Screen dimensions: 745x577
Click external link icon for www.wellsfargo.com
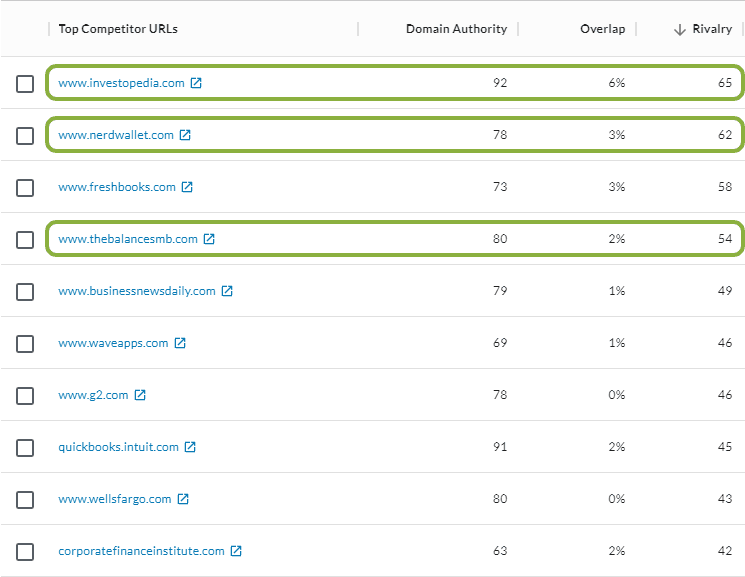click(183, 499)
